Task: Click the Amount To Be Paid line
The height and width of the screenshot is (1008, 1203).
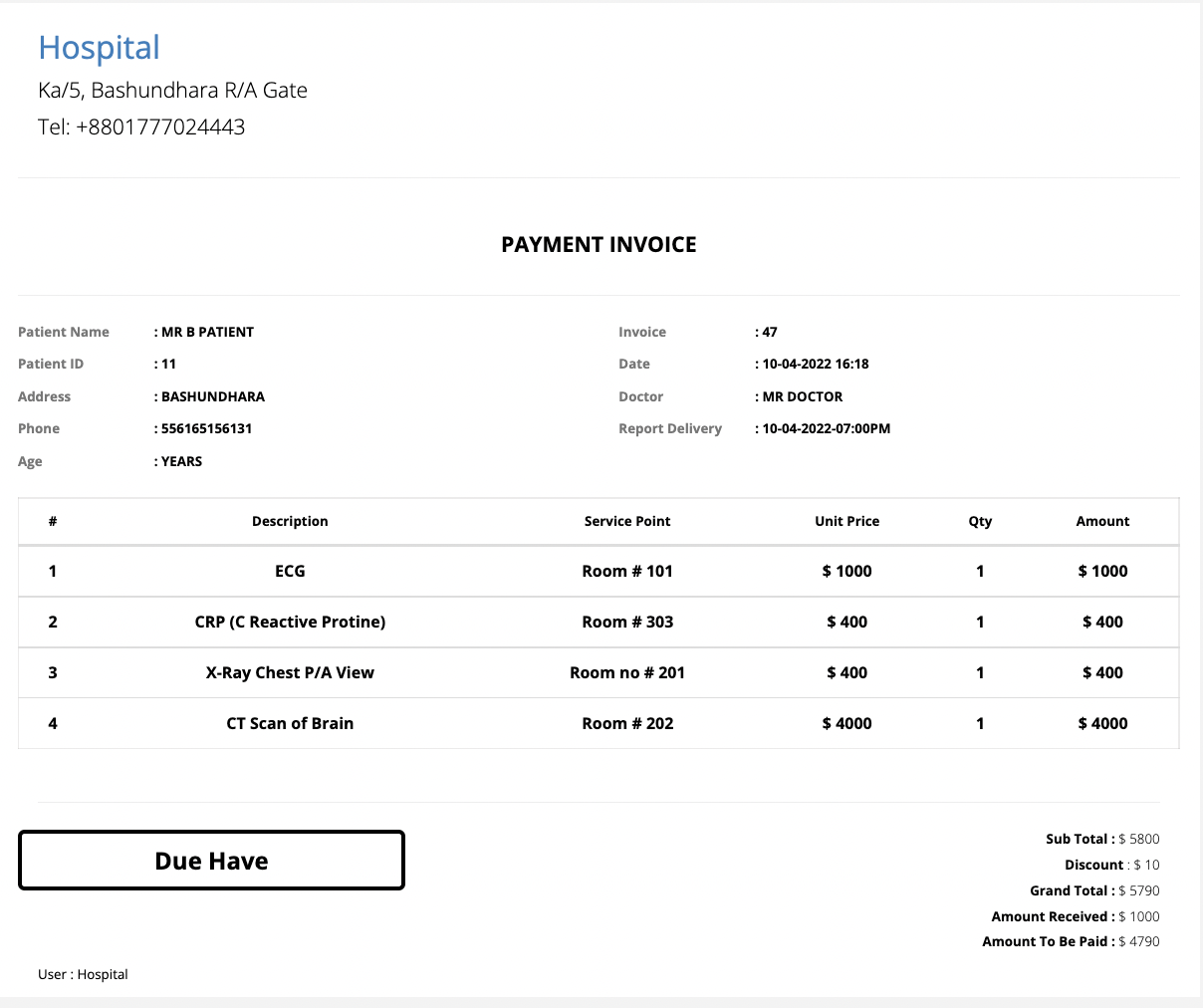Action: pos(1071,942)
